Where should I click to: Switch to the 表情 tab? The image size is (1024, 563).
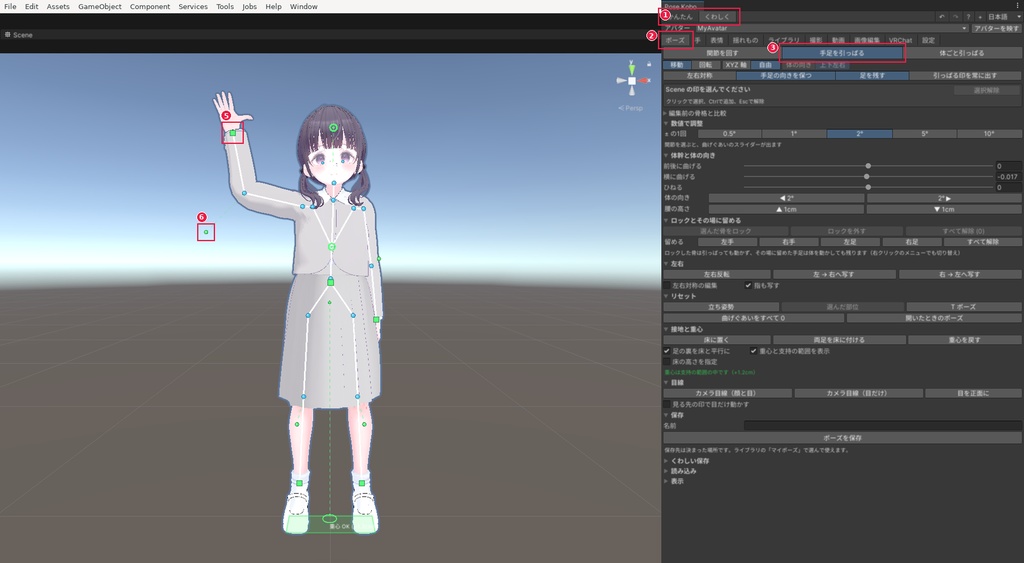pyautogui.click(x=716, y=40)
